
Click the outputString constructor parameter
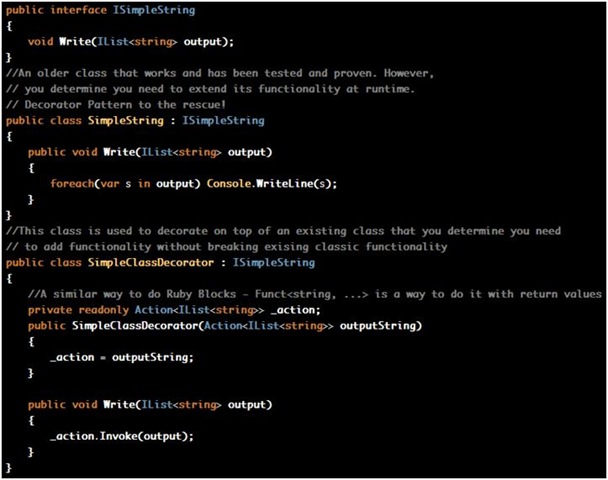(x=378, y=326)
